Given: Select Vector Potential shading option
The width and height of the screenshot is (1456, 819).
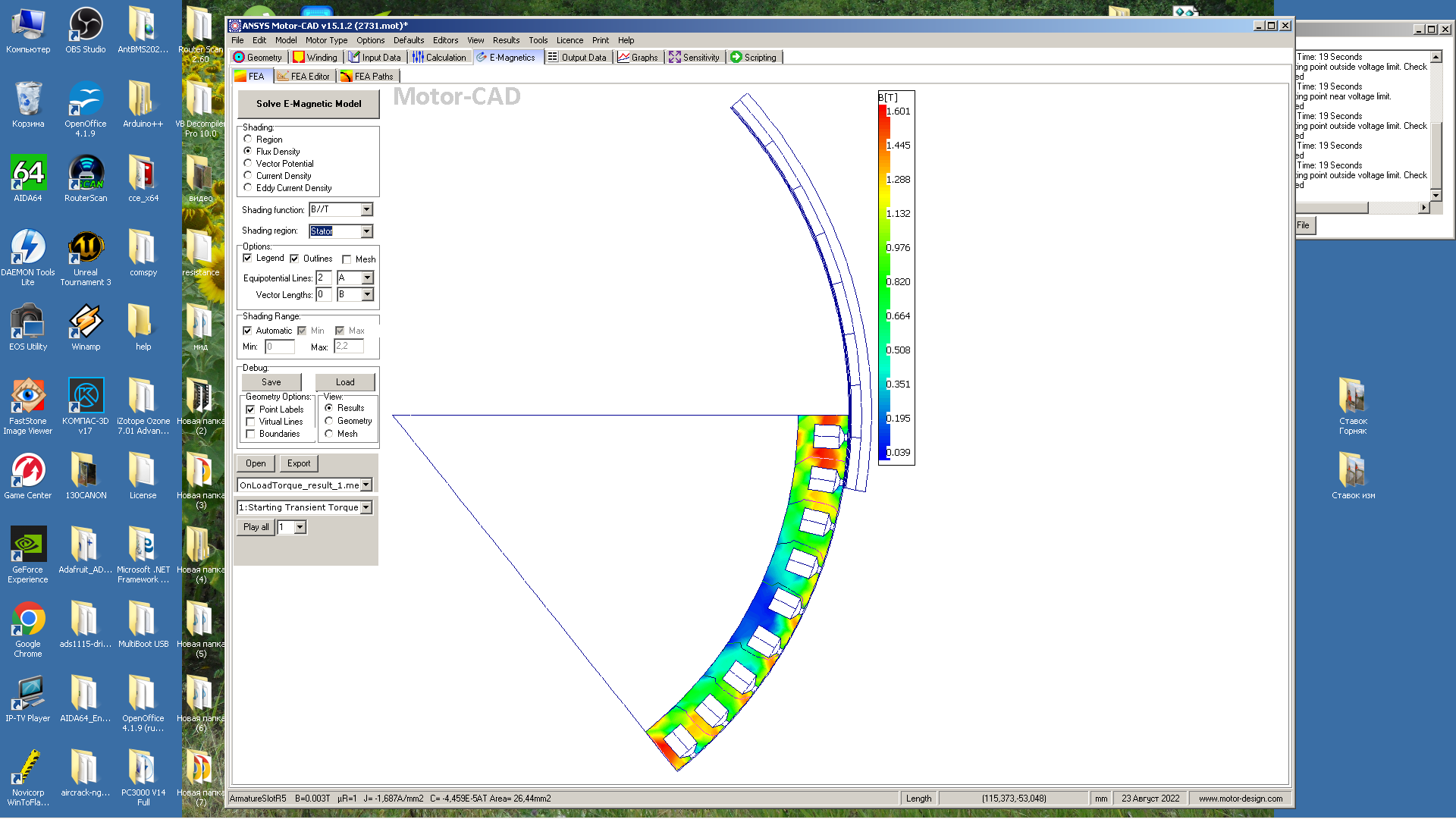Looking at the screenshot, I should point(248,164).
